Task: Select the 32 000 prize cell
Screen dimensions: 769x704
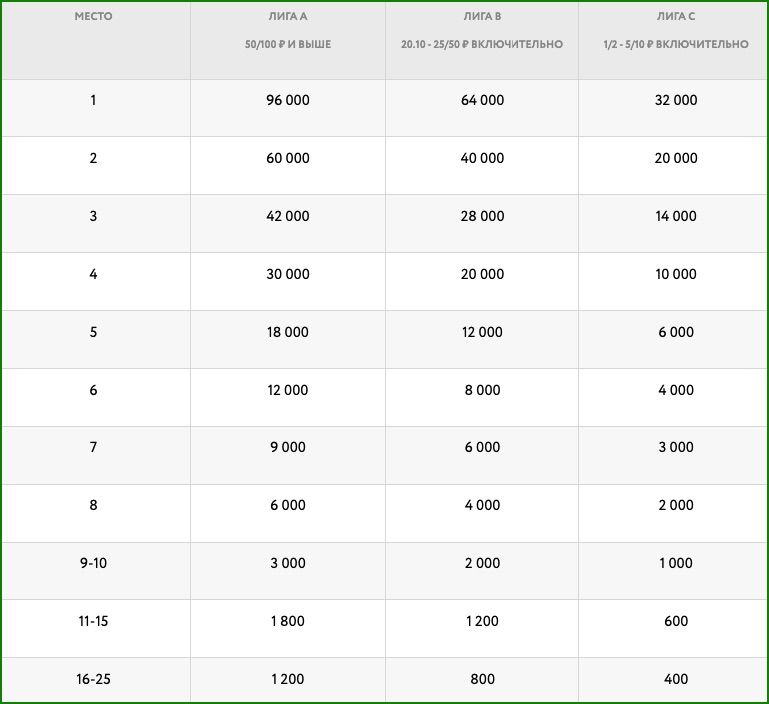Action: pos(676,100)
